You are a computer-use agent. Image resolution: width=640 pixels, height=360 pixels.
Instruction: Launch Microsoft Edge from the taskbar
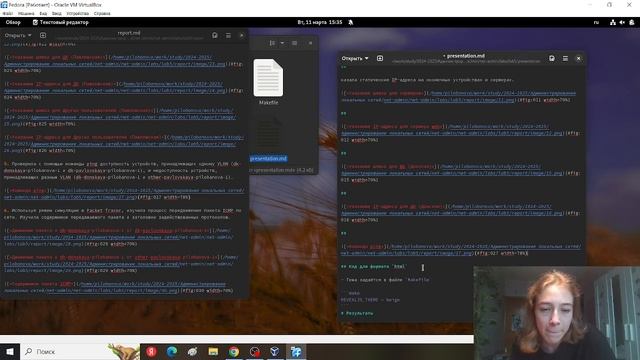tap(172, 351)
